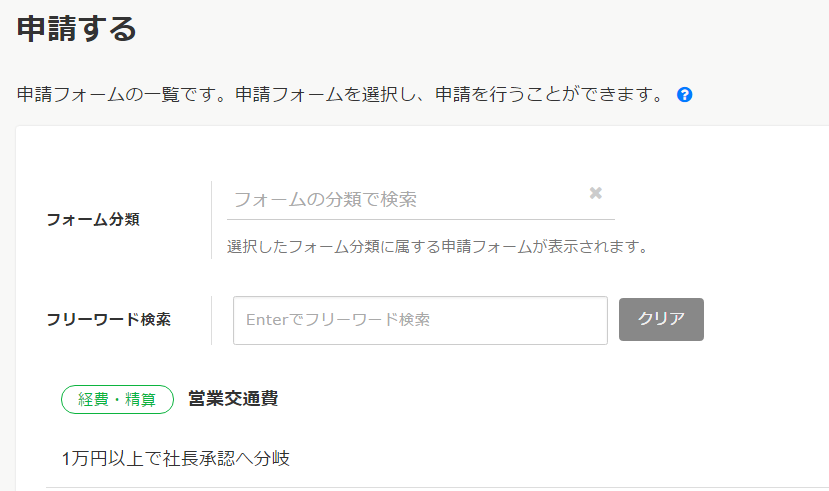Click the vertical divider beside フリーワード検索 label

pyautogui.click(x=211, y=320)
